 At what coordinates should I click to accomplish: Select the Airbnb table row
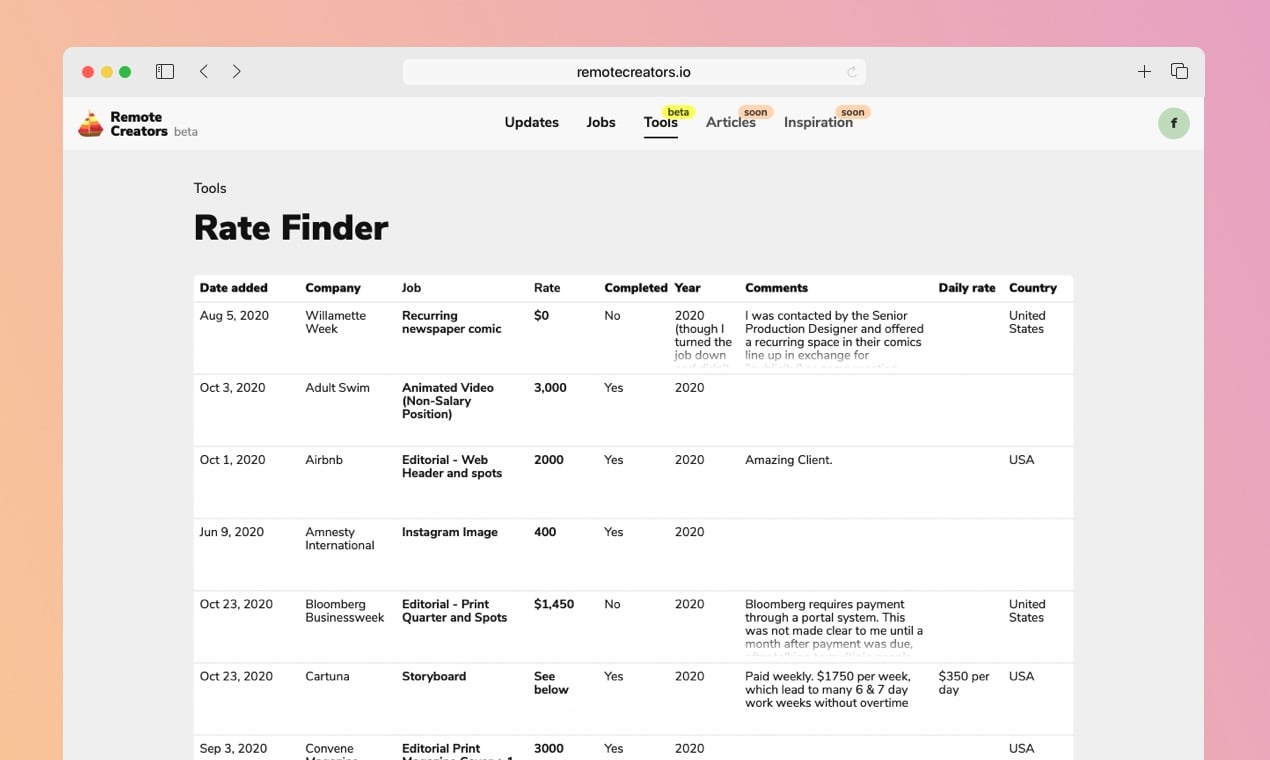(x=633, y=481)
